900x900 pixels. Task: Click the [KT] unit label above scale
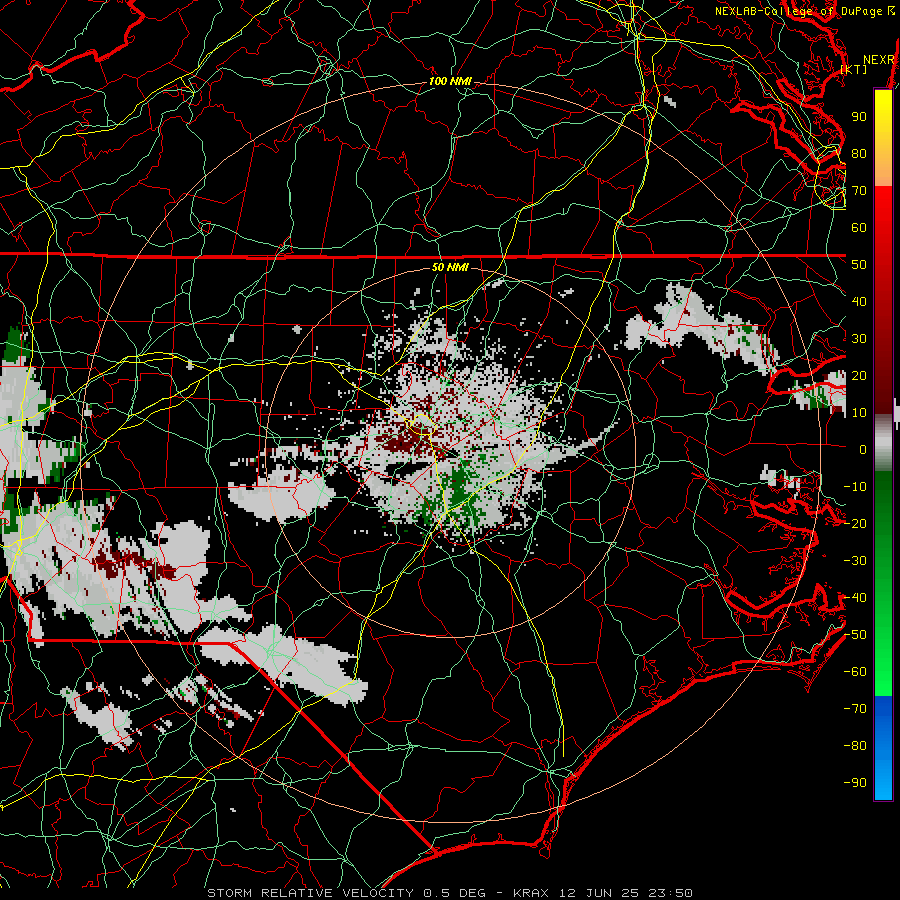[854, 69]
